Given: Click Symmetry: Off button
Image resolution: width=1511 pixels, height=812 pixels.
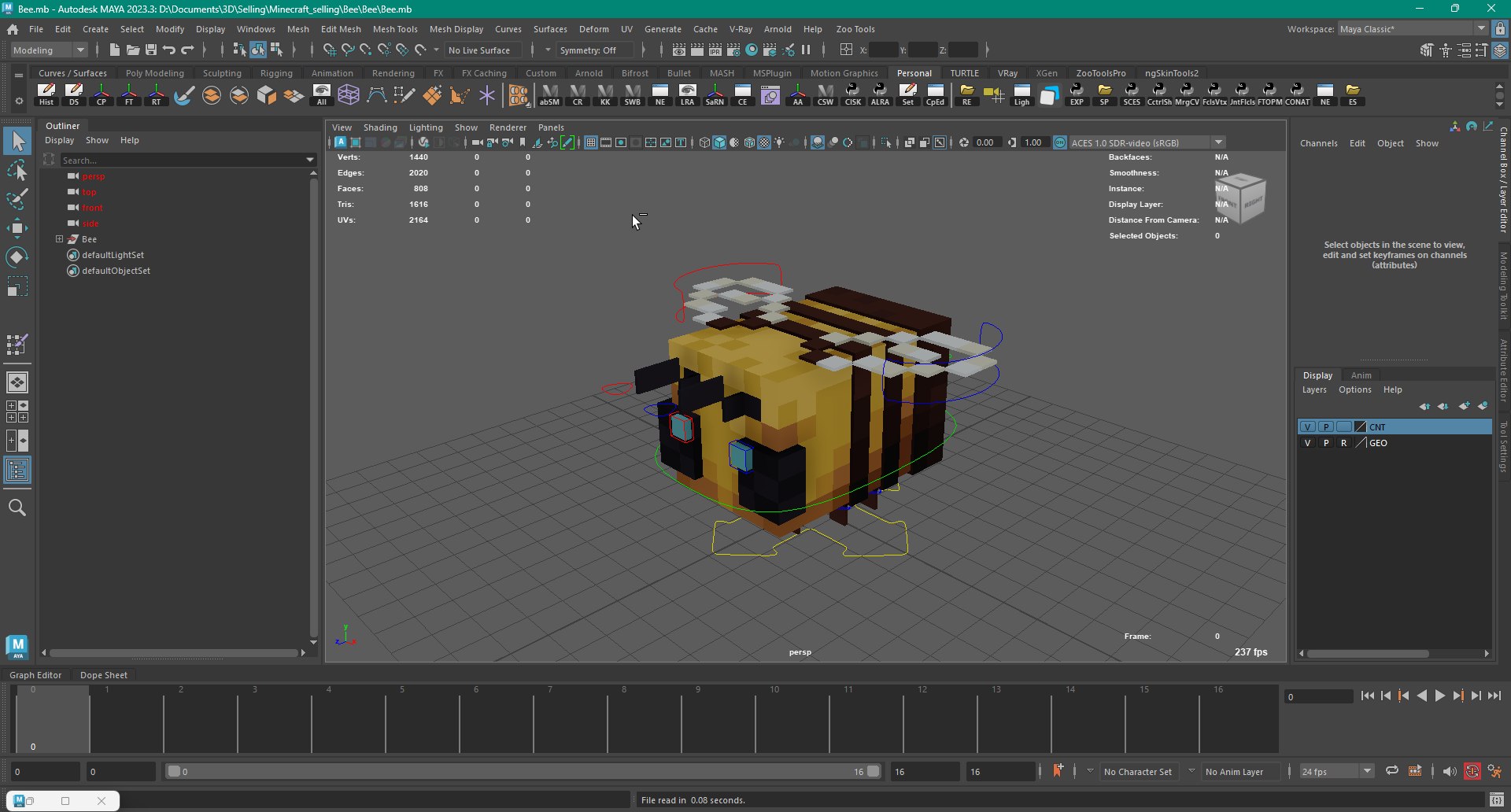Looking at the screenshot, I should pos(594,50).
